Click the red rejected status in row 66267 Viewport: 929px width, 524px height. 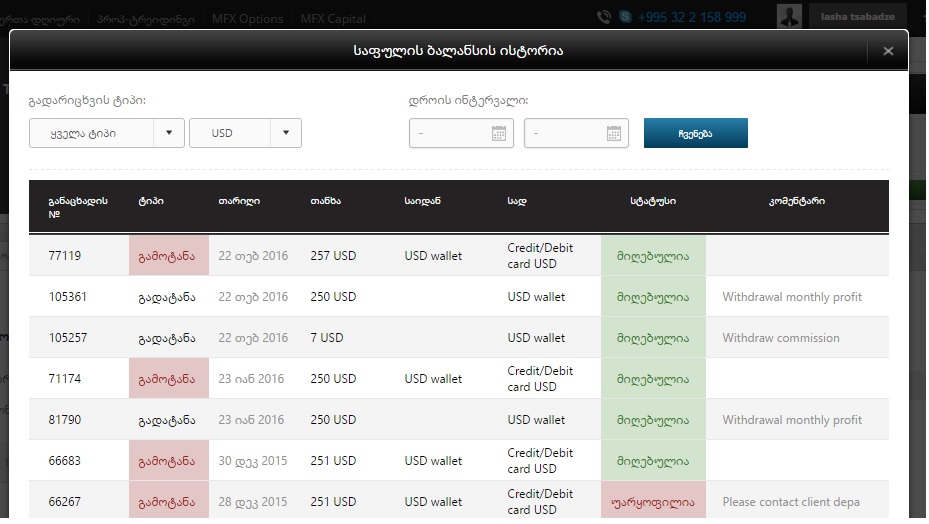click(653, 500)
